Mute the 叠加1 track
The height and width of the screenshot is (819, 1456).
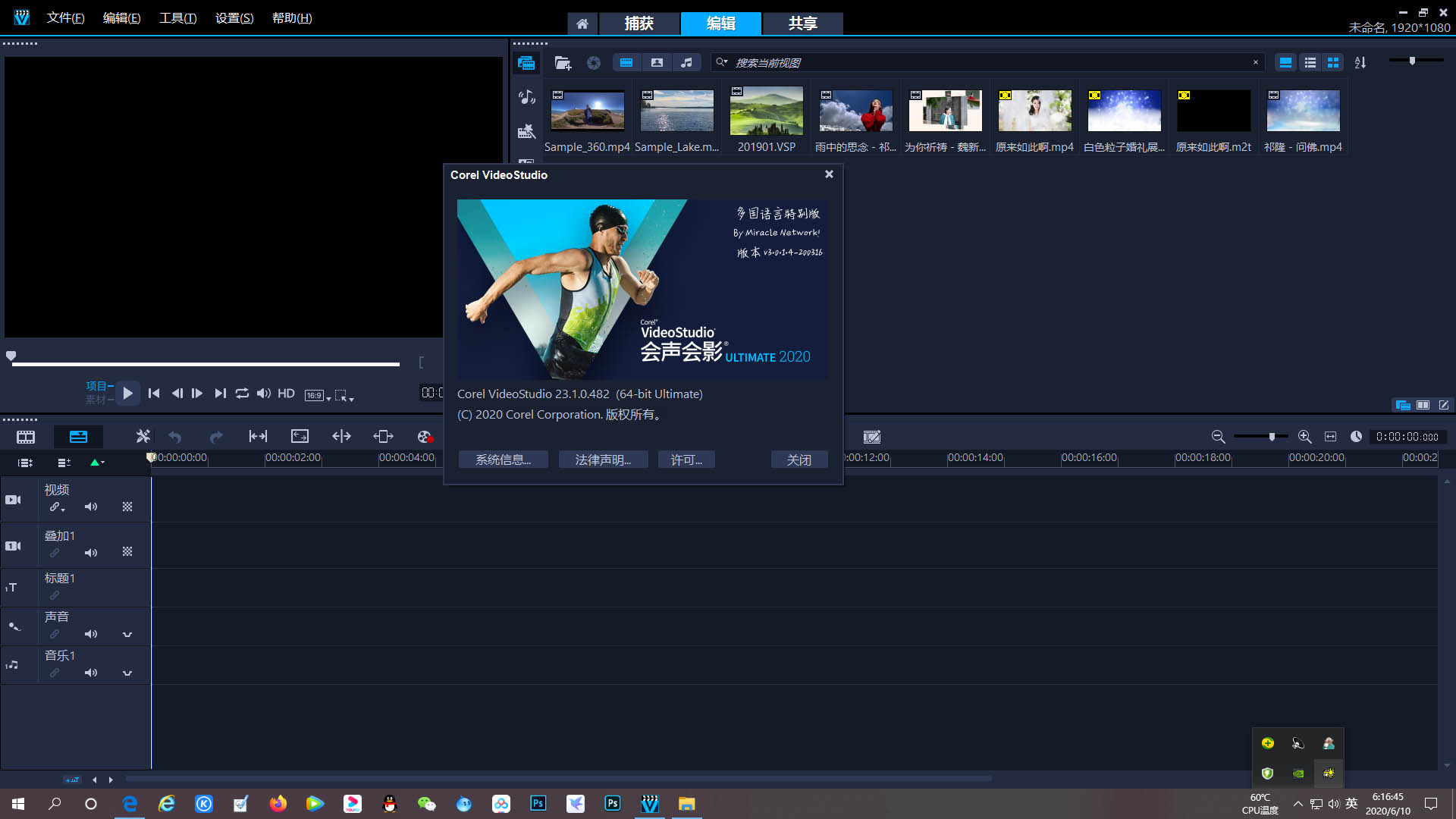(x=91, y=553)
